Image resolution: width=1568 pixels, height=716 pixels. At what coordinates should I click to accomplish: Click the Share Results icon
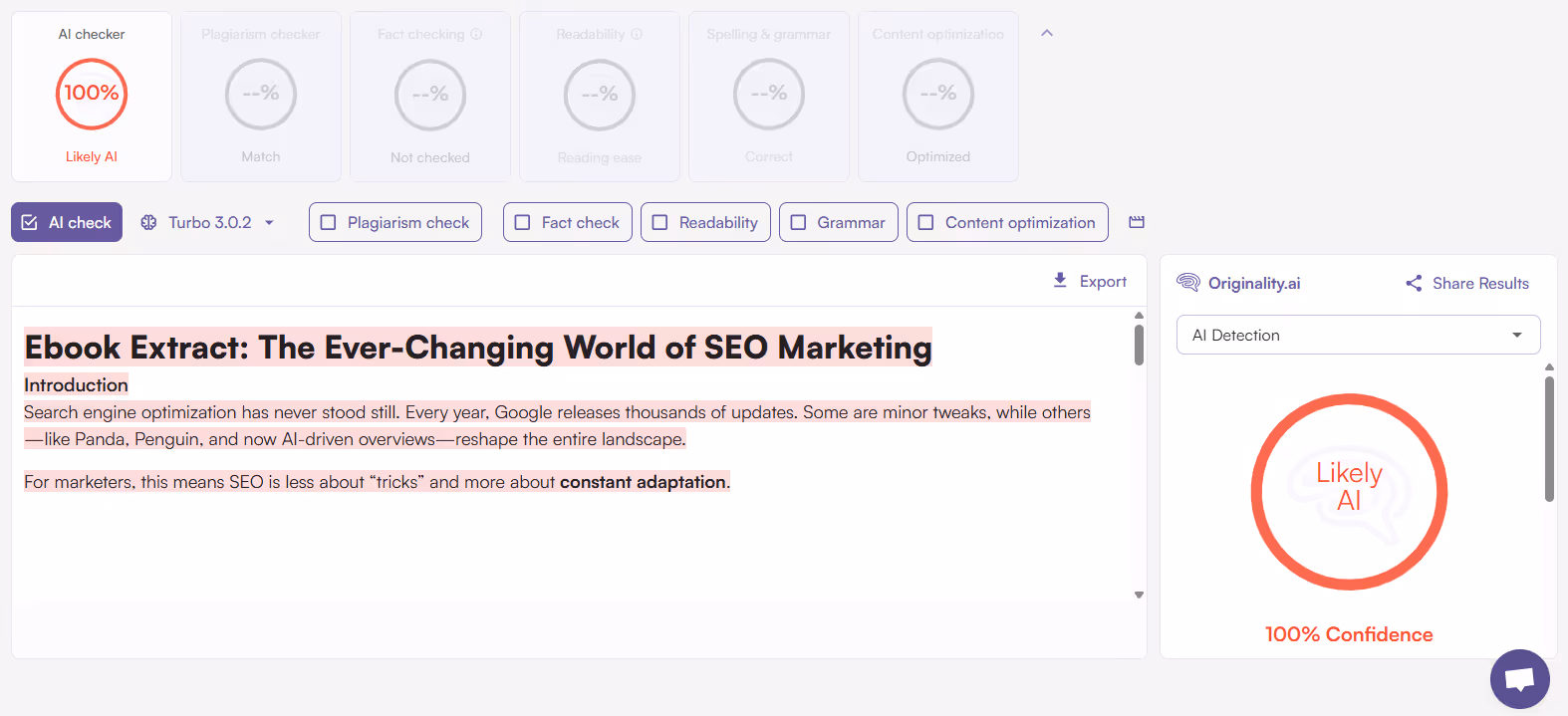point(1414,283)
